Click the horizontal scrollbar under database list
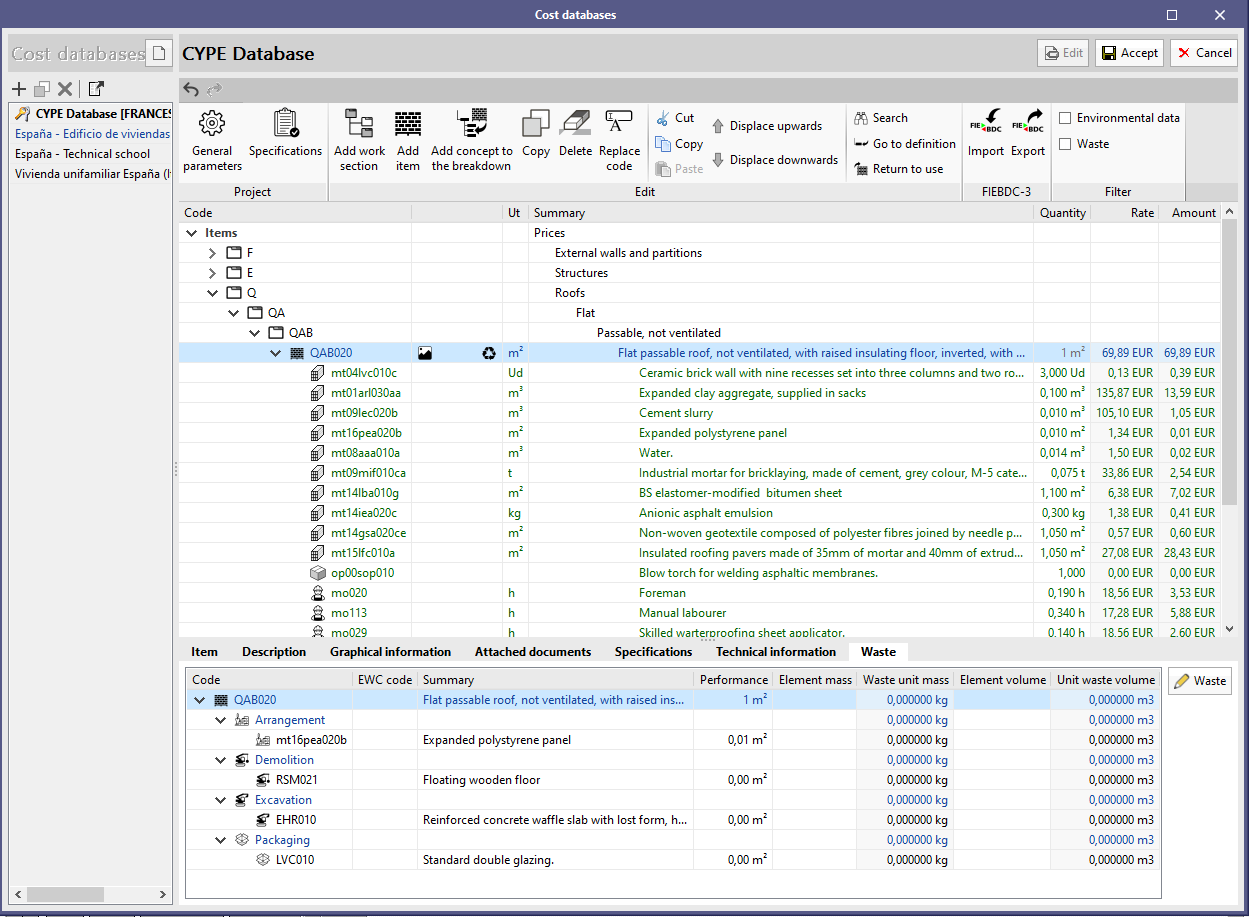 (x=66, y=894)
